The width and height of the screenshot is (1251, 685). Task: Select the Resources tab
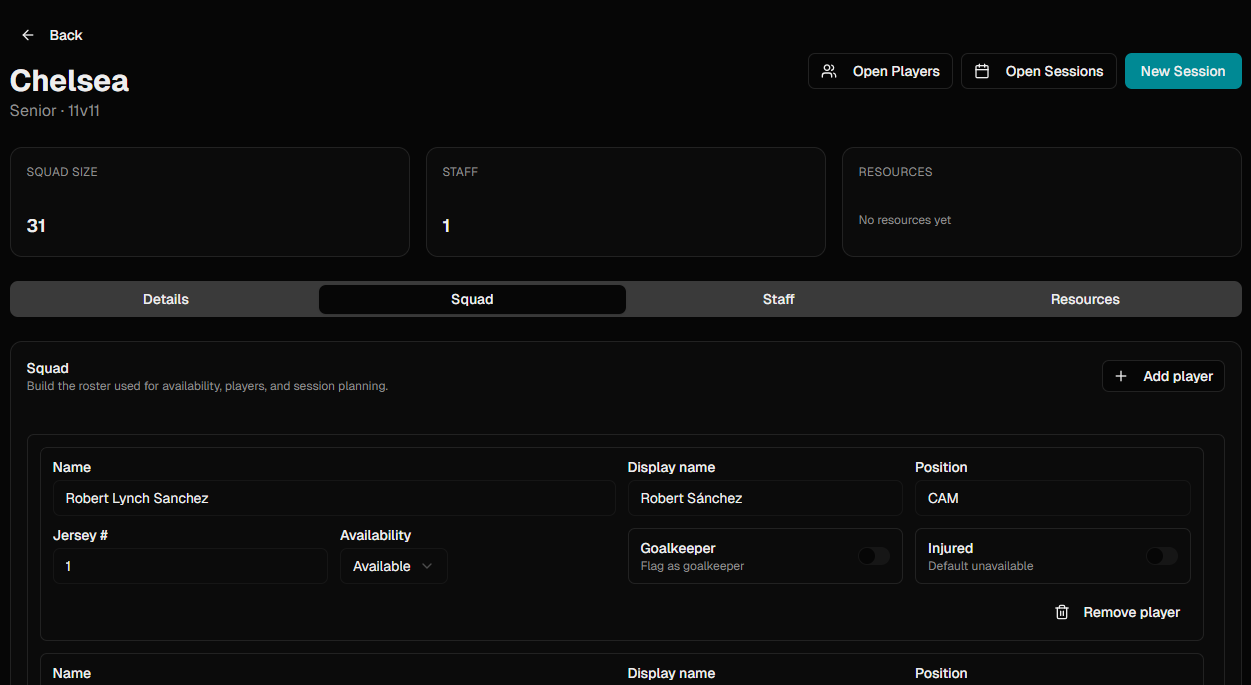tap(1085, 299)
